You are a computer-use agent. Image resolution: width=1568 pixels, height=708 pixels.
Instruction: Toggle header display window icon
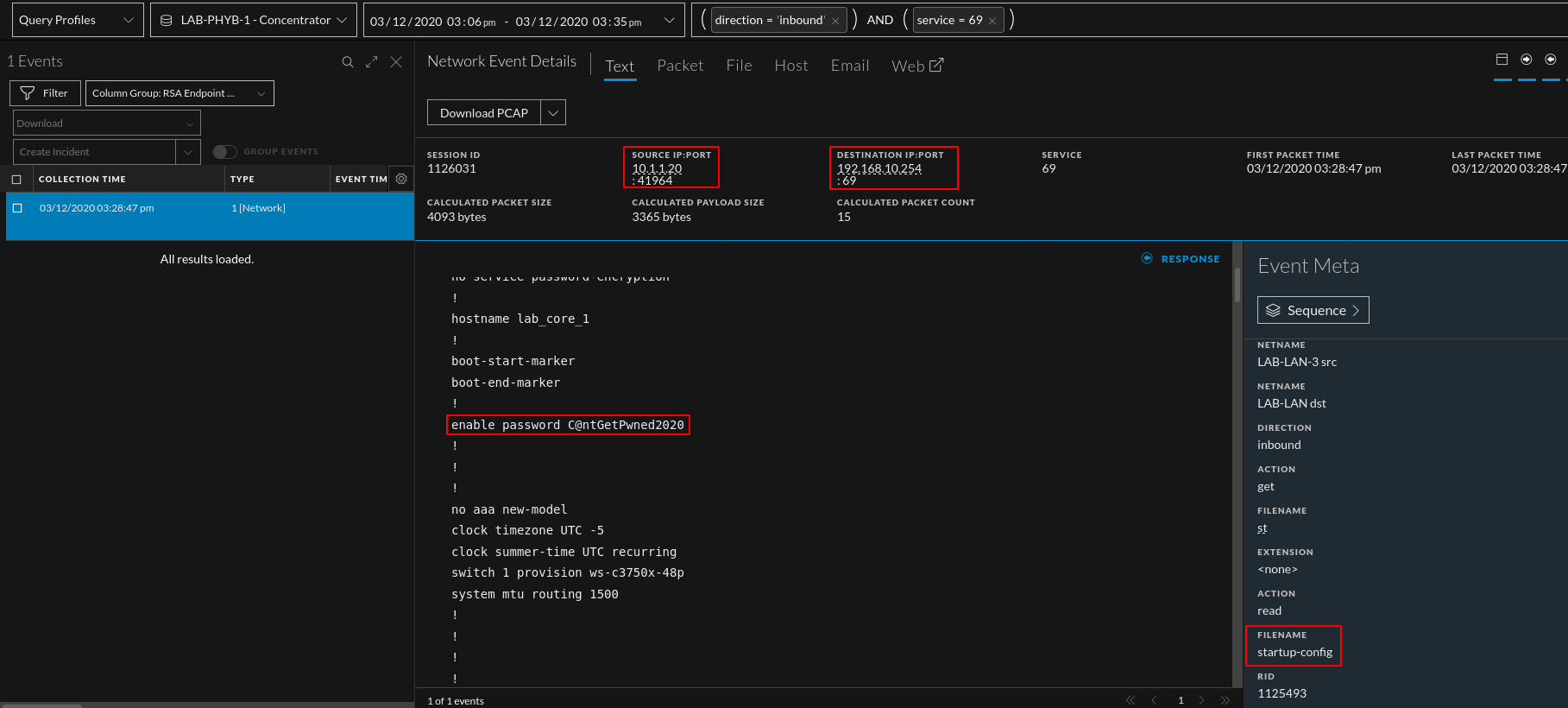1502,60
